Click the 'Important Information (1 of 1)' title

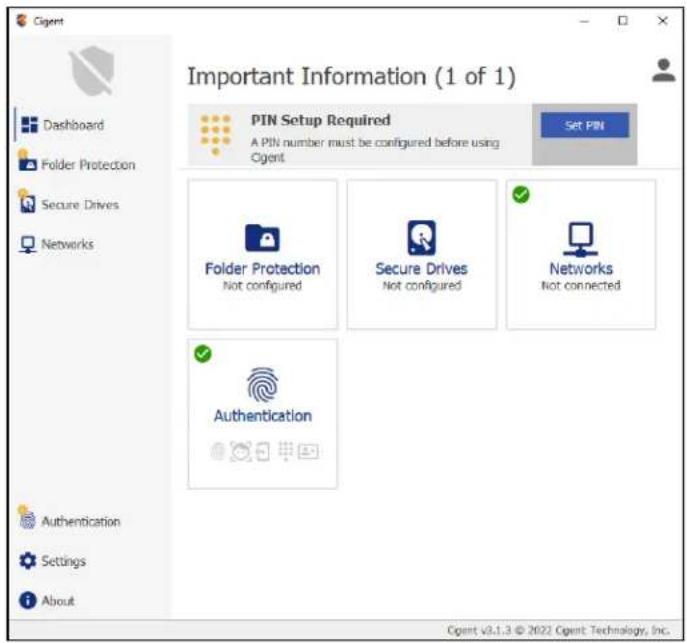[351, 76]
